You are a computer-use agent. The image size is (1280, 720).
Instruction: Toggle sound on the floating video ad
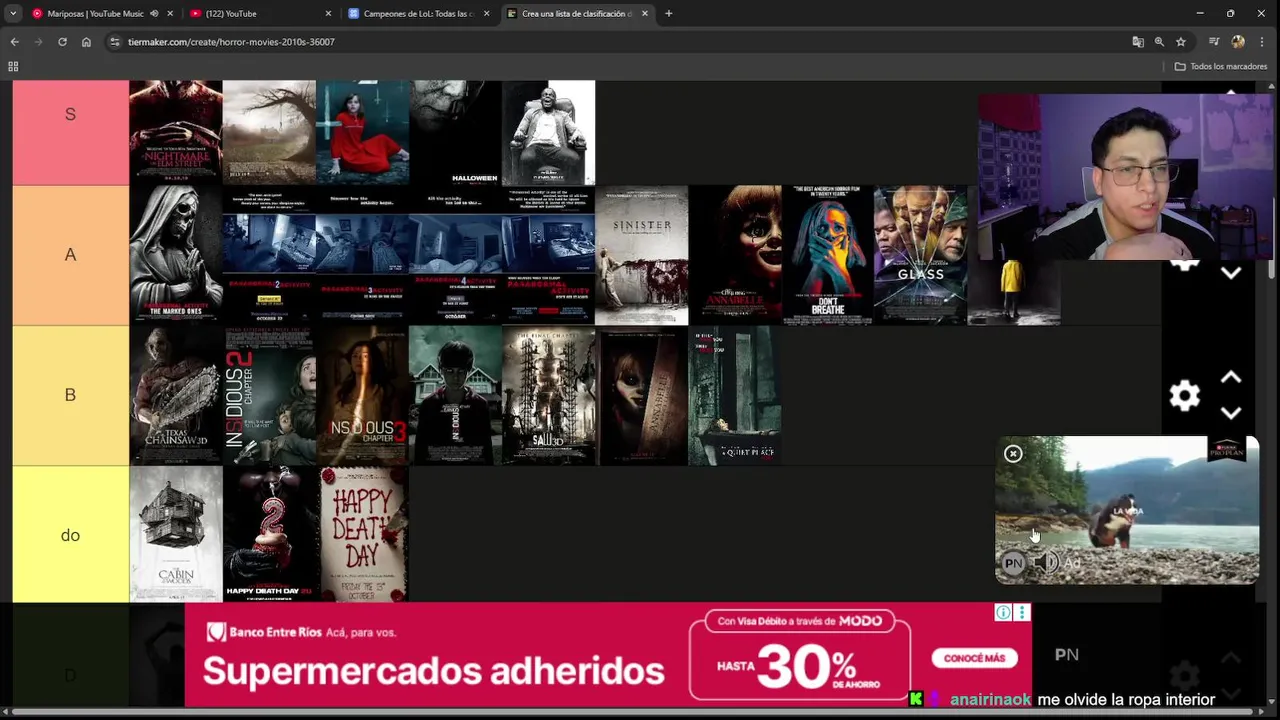[1045, 563]
